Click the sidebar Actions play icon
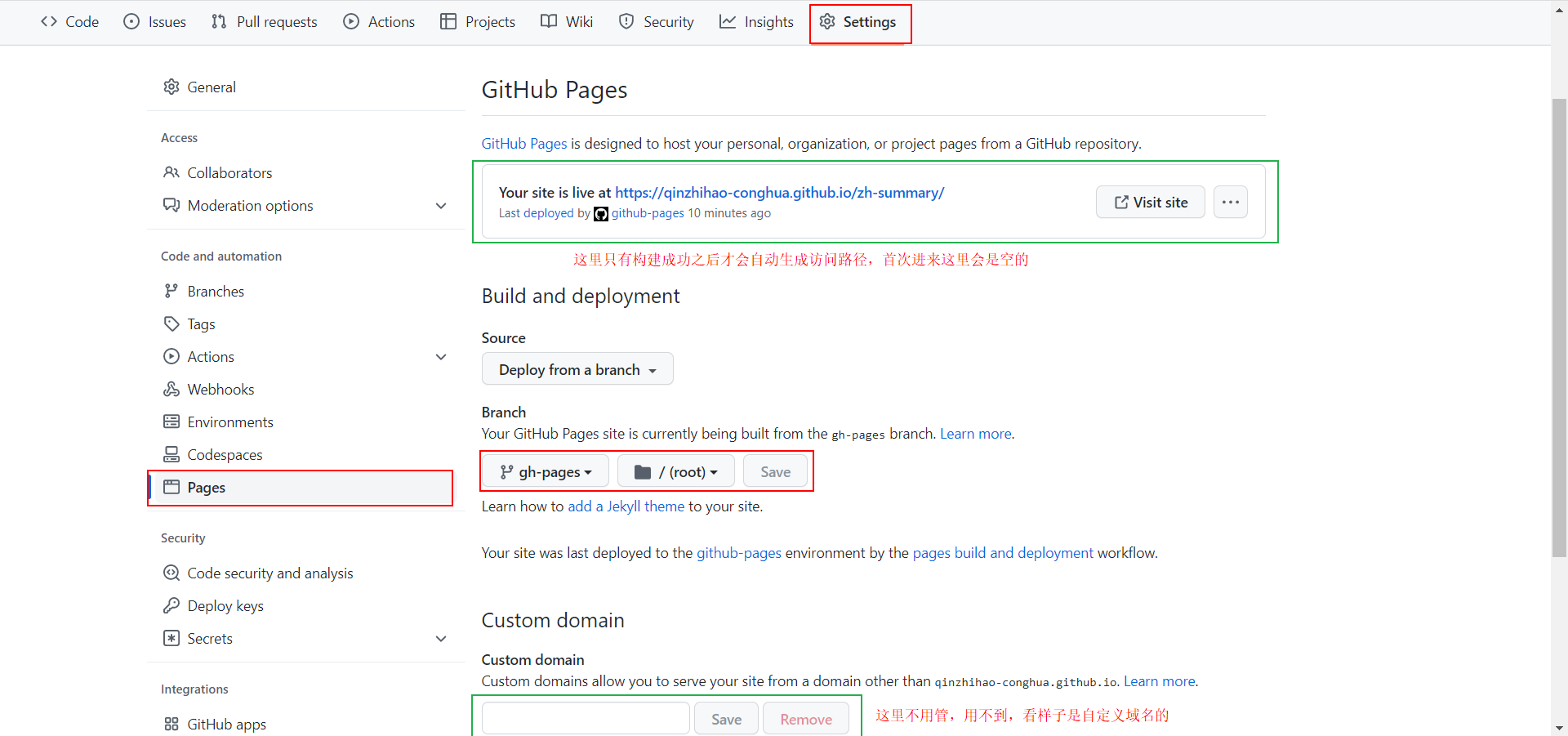The height and width of the screenshot is (736, 1568). [171, 356]
